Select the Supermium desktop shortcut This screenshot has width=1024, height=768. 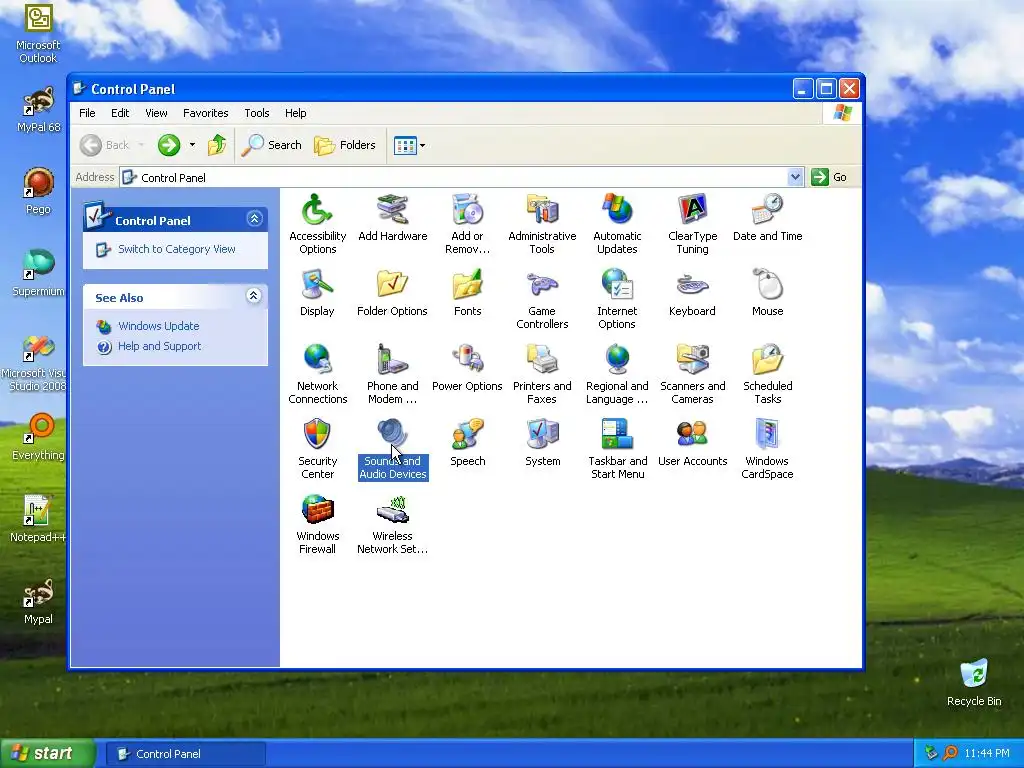[x=38, y=272]
